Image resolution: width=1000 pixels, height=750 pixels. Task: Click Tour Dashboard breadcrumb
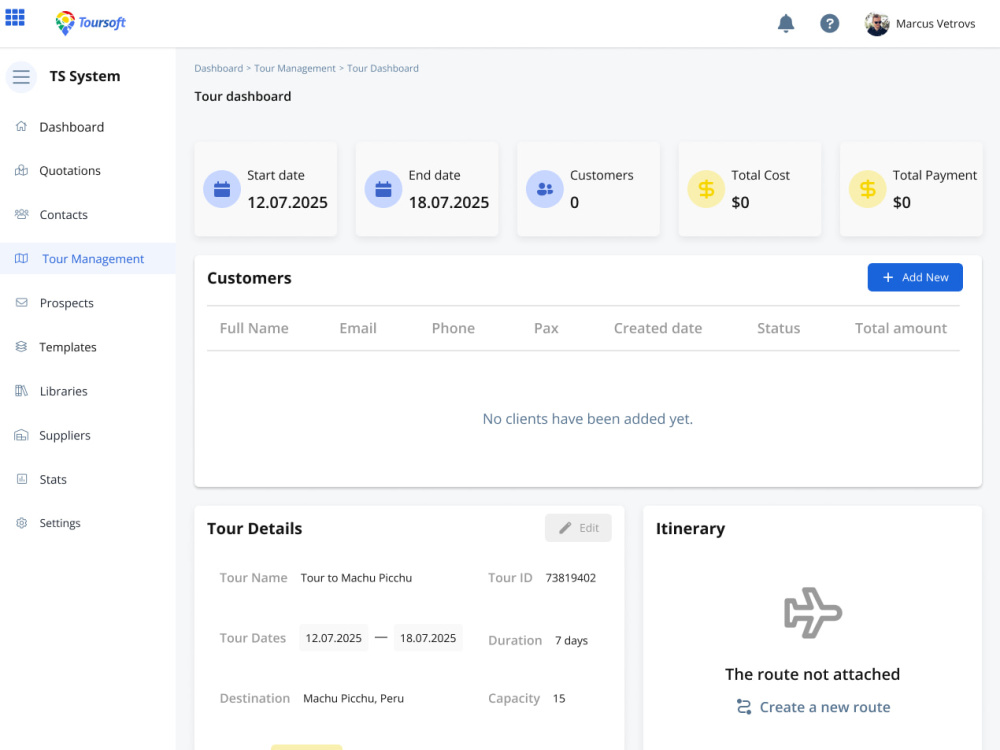click(383, 68)
